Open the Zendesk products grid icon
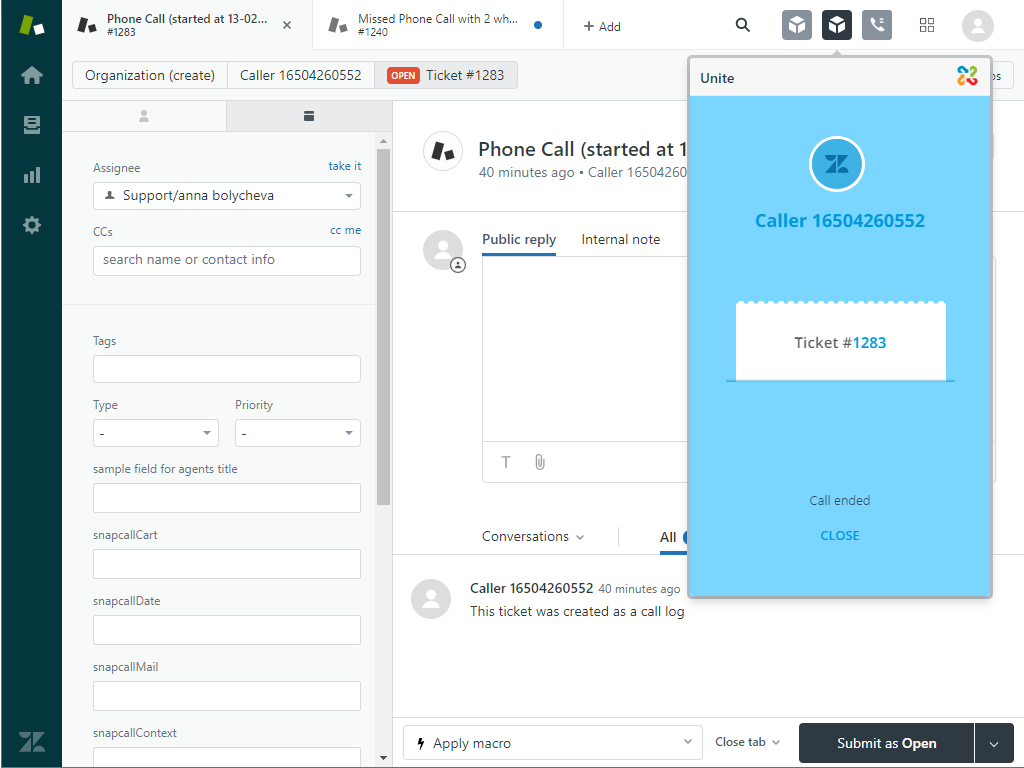This screenshot has width=1024, height=768. pos(926,25)
